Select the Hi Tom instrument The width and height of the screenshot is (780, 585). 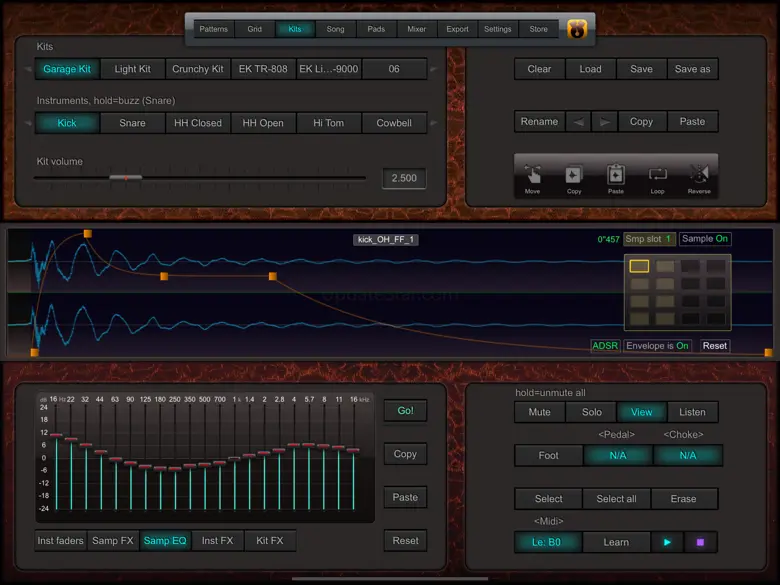coord(328,123)
